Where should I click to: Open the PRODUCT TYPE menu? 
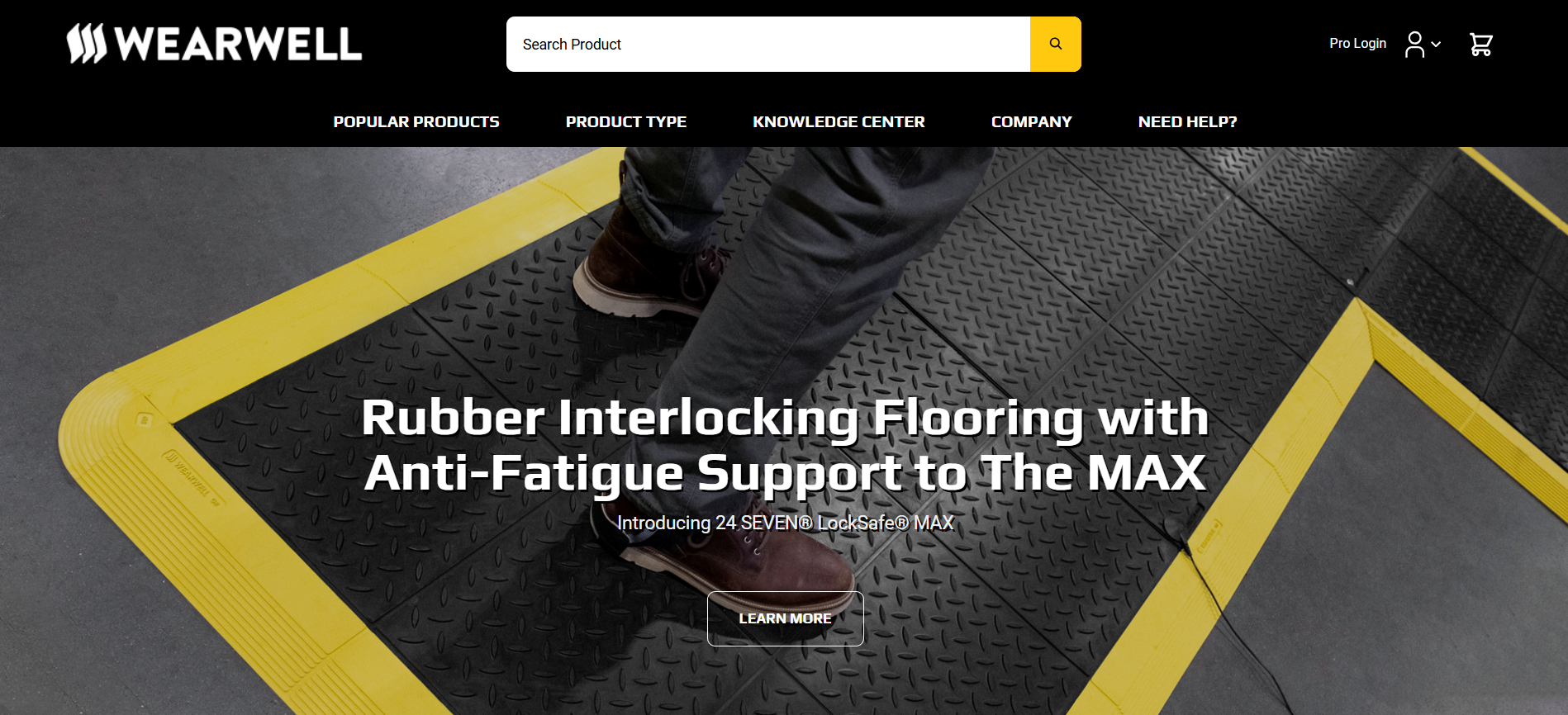[626, 121]
